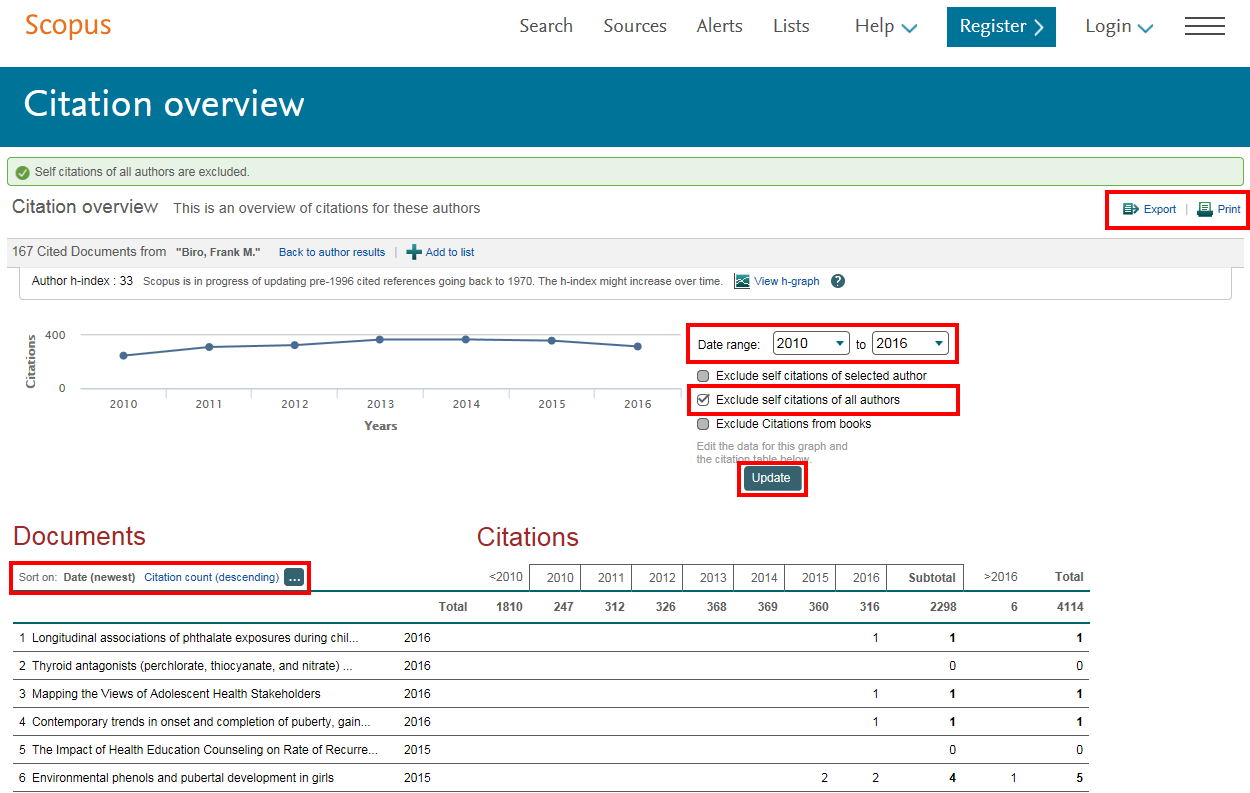Click the Register button
The height and width of the screenshot is (793, 1250).
point(1001,27)
